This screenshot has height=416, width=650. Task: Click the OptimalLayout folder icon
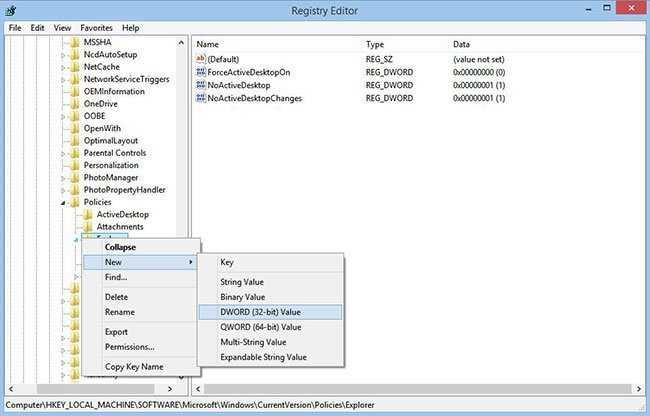(75, 140)
